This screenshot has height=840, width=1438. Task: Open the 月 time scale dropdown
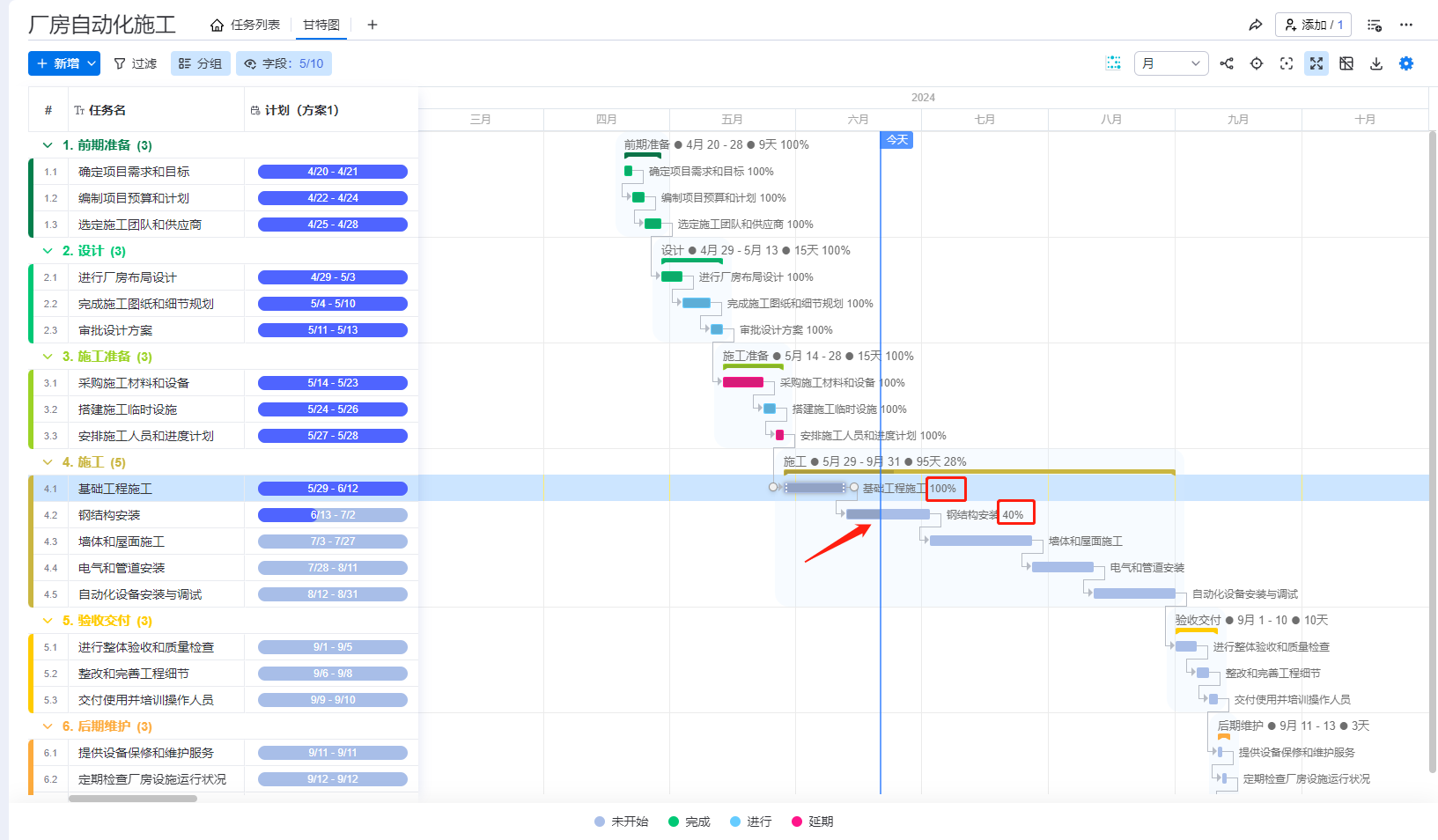pyautogui.click(x=1170, y=63)
